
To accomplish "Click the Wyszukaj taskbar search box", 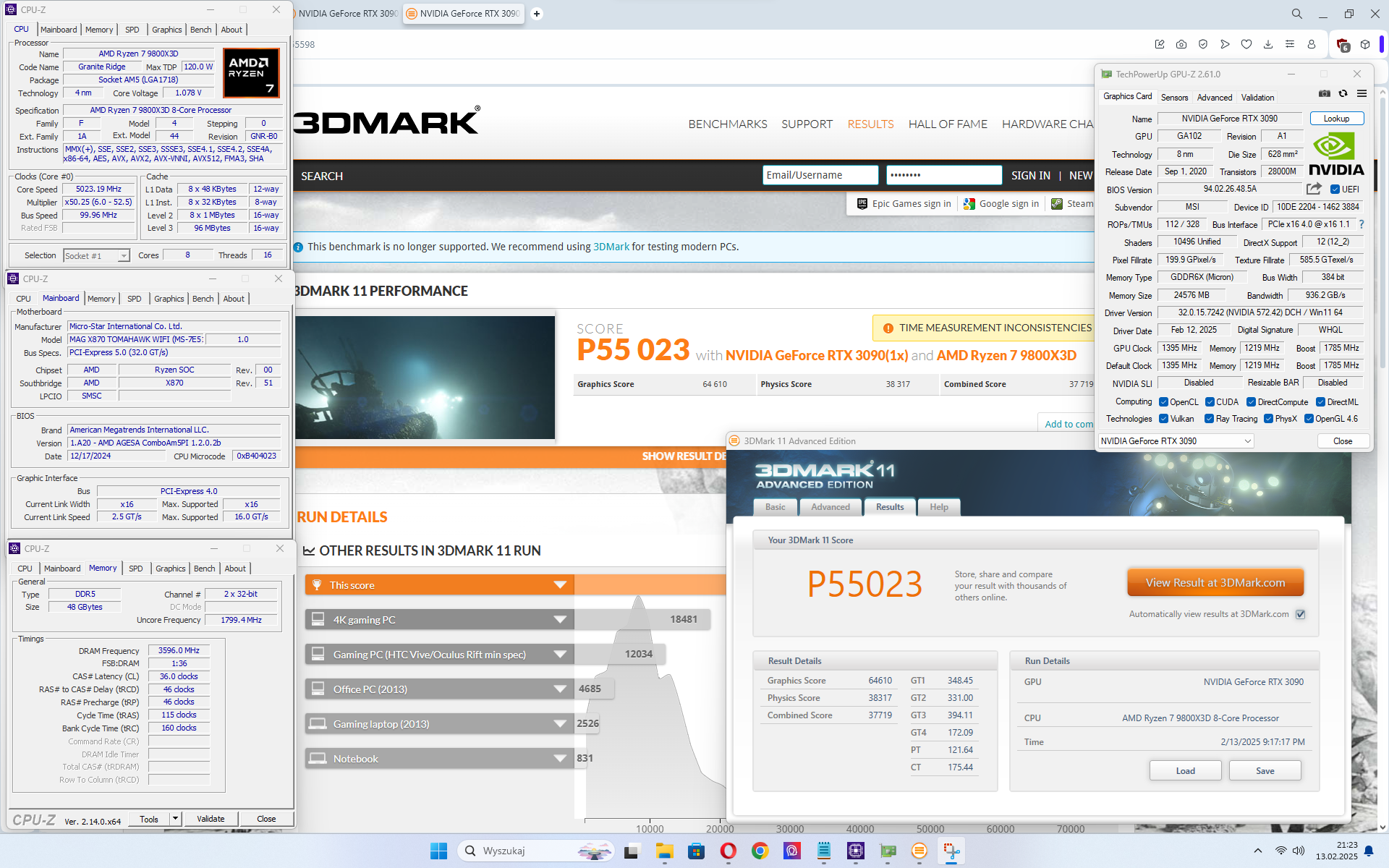I will pyautogui.click(x=535, y=851).
